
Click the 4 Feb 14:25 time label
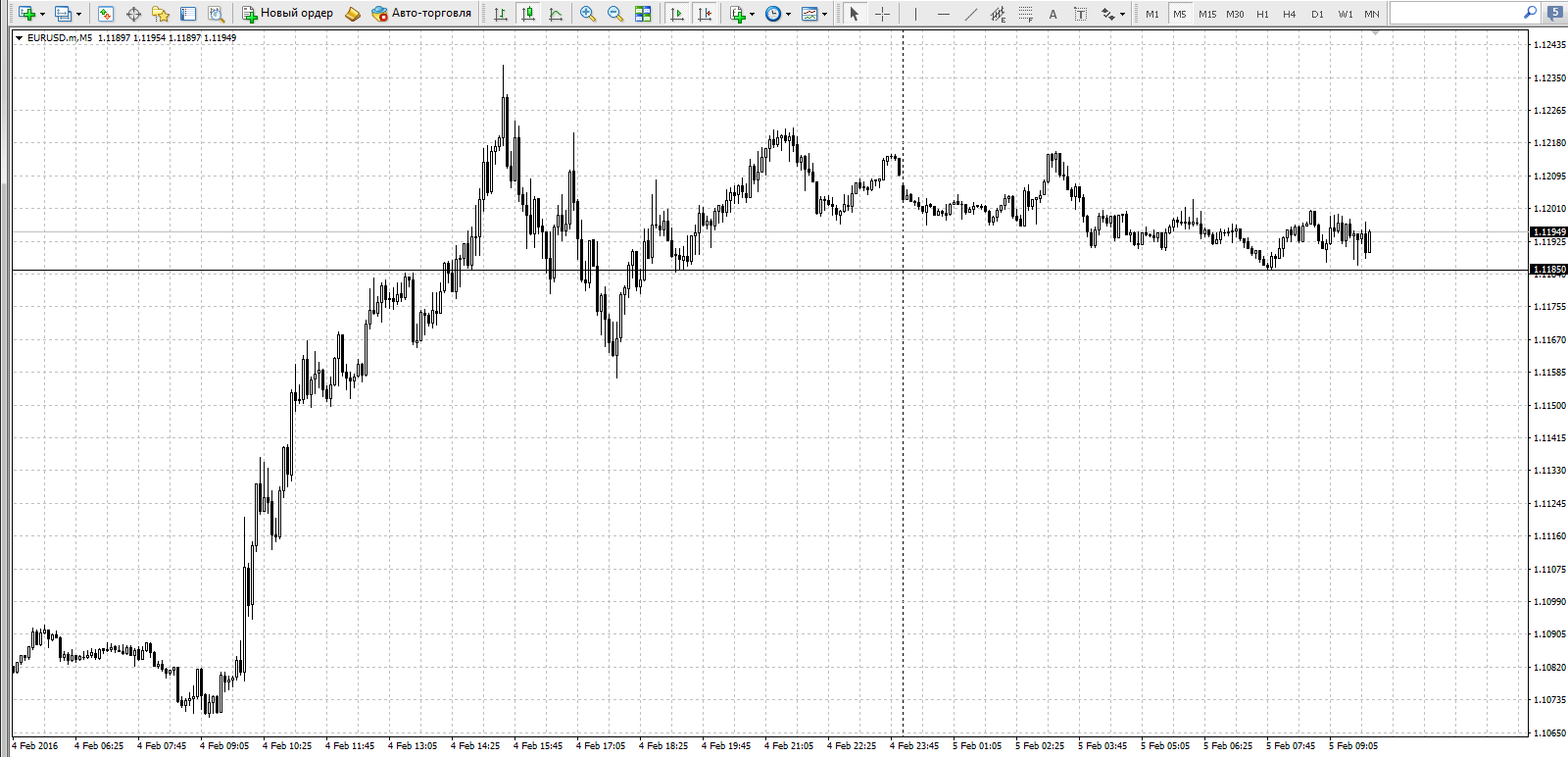[475, 746]
